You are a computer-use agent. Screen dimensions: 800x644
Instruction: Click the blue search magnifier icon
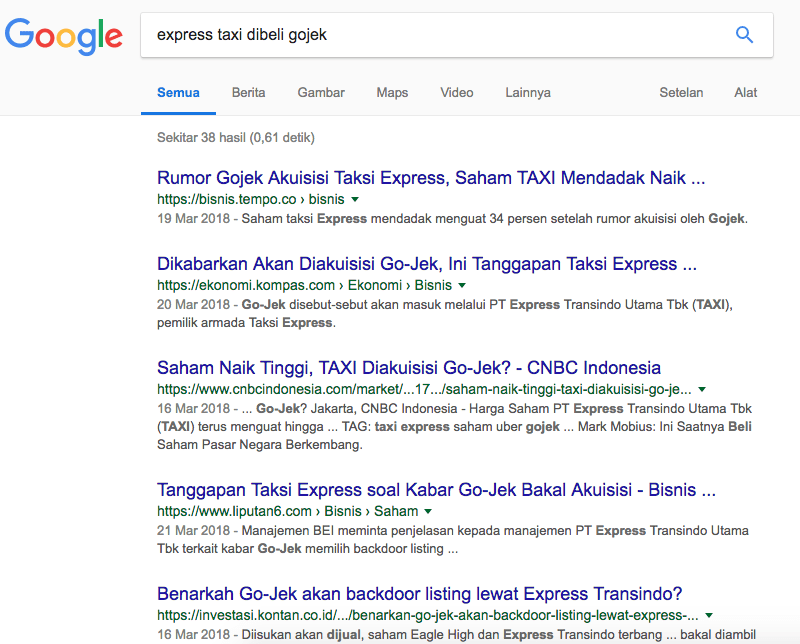pyautogui.click(x=744, y=35)
